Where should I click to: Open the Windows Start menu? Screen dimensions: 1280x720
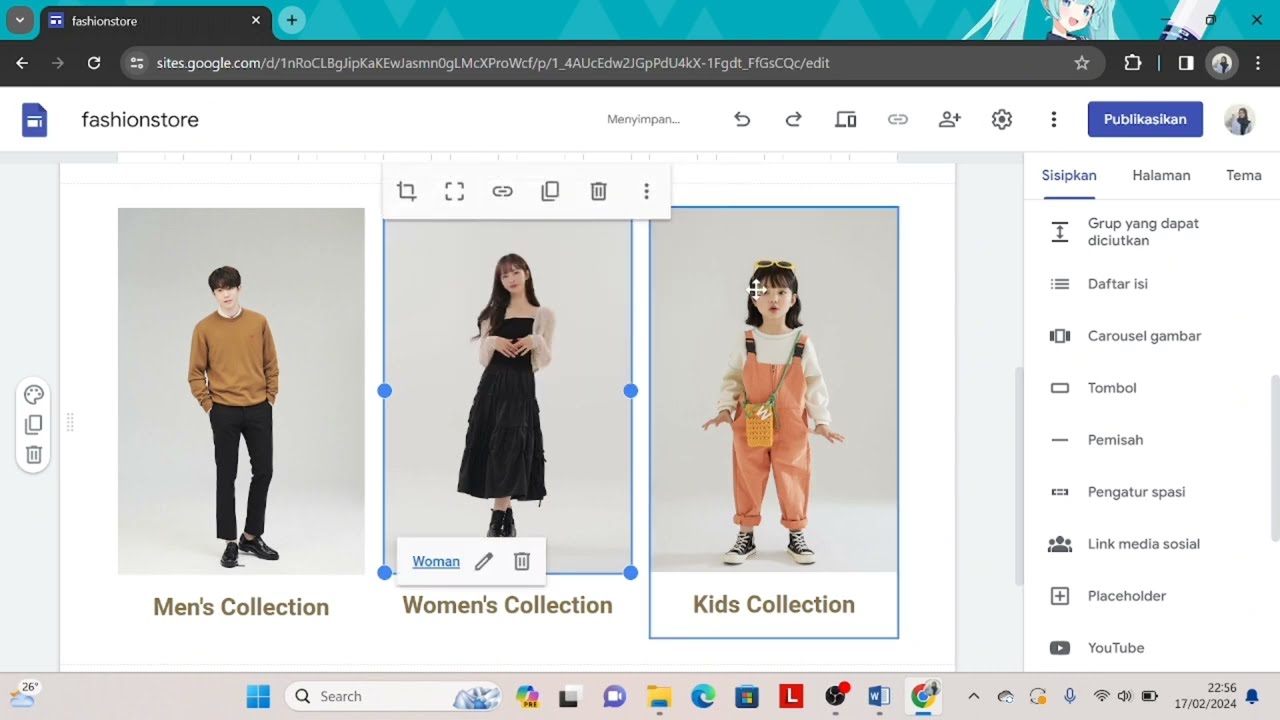point(258,696)
